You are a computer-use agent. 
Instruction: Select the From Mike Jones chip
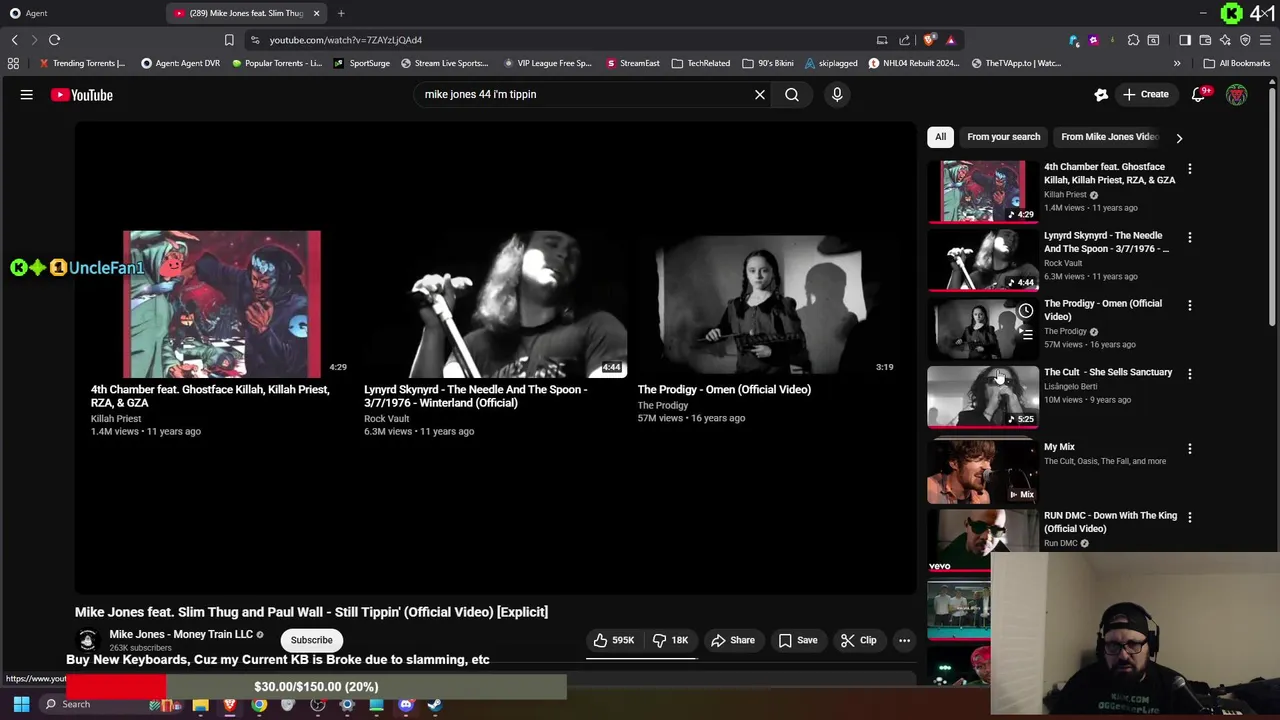pyautogui.click(x=1109, y=137)
